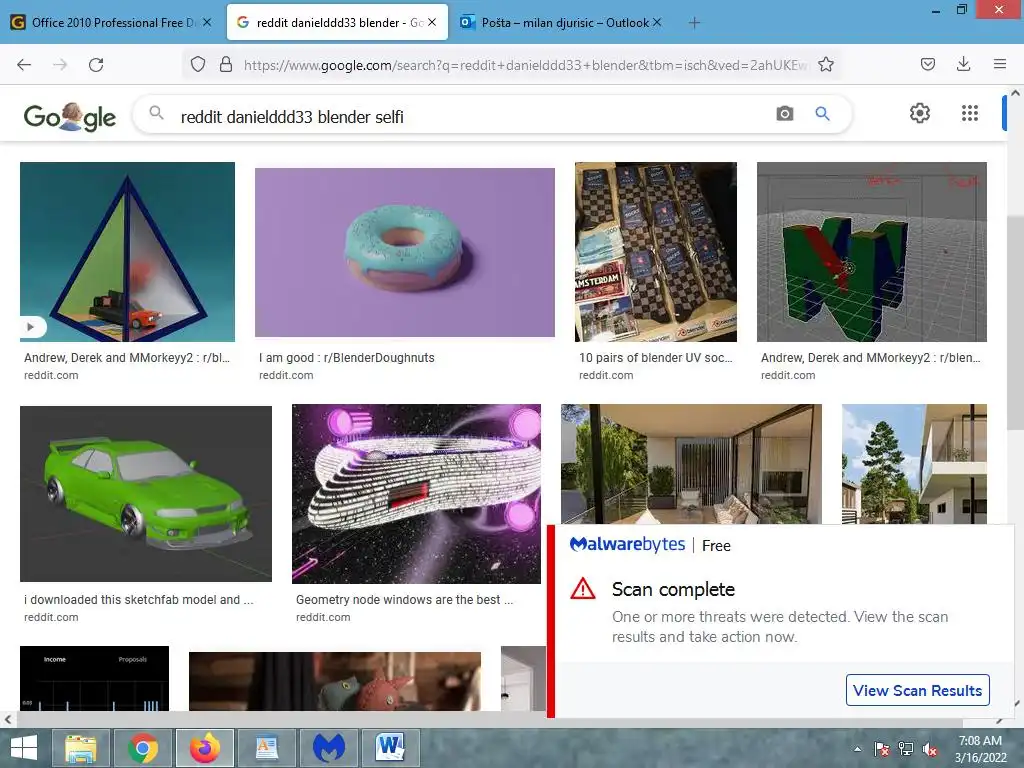The width and height of the screenshot is (1024, 768).
Task: Open the Firefox hamburger menu
Action: click(999, 64)
